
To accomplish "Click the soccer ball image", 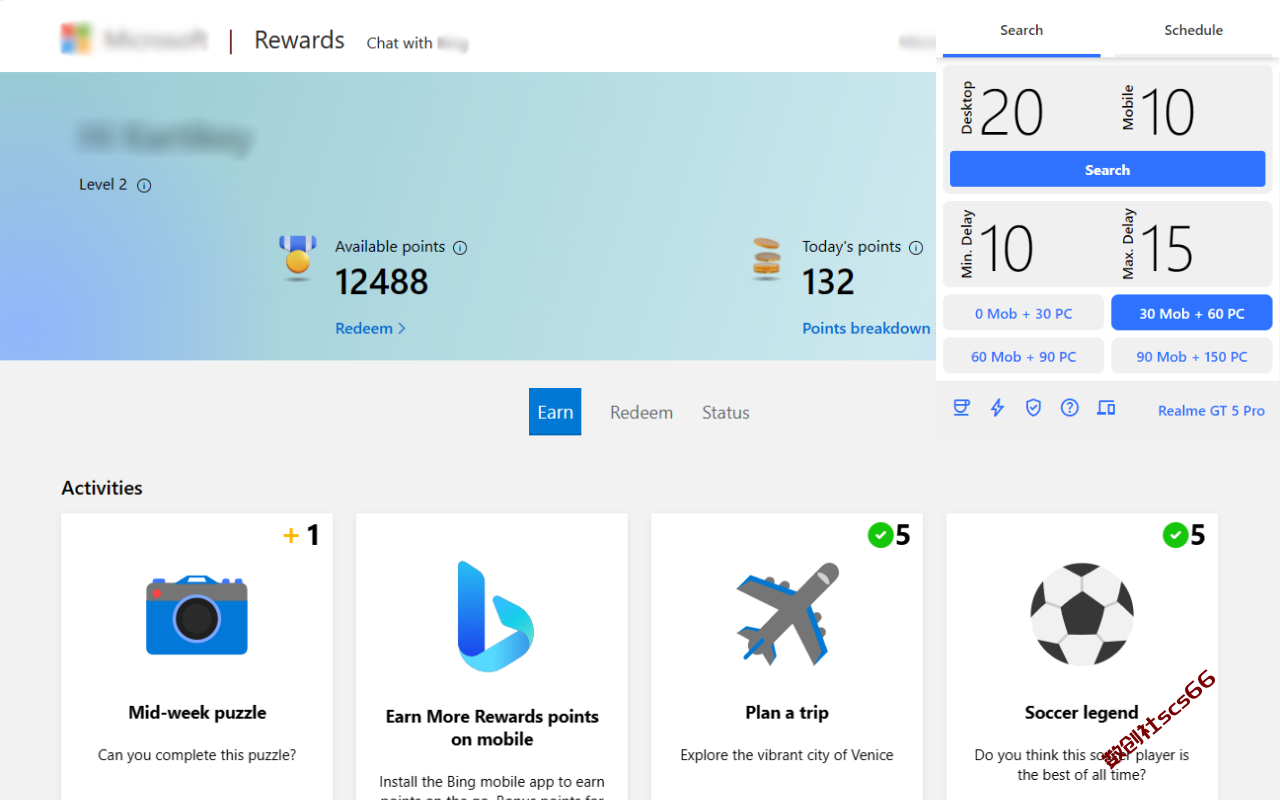I will click(x=1082, y=614).
